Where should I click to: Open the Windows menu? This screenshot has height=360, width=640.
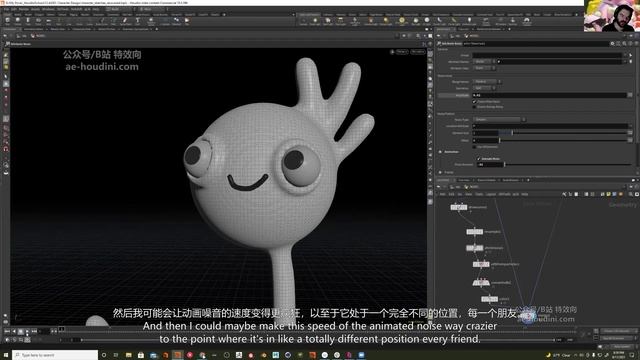(48, 9)
